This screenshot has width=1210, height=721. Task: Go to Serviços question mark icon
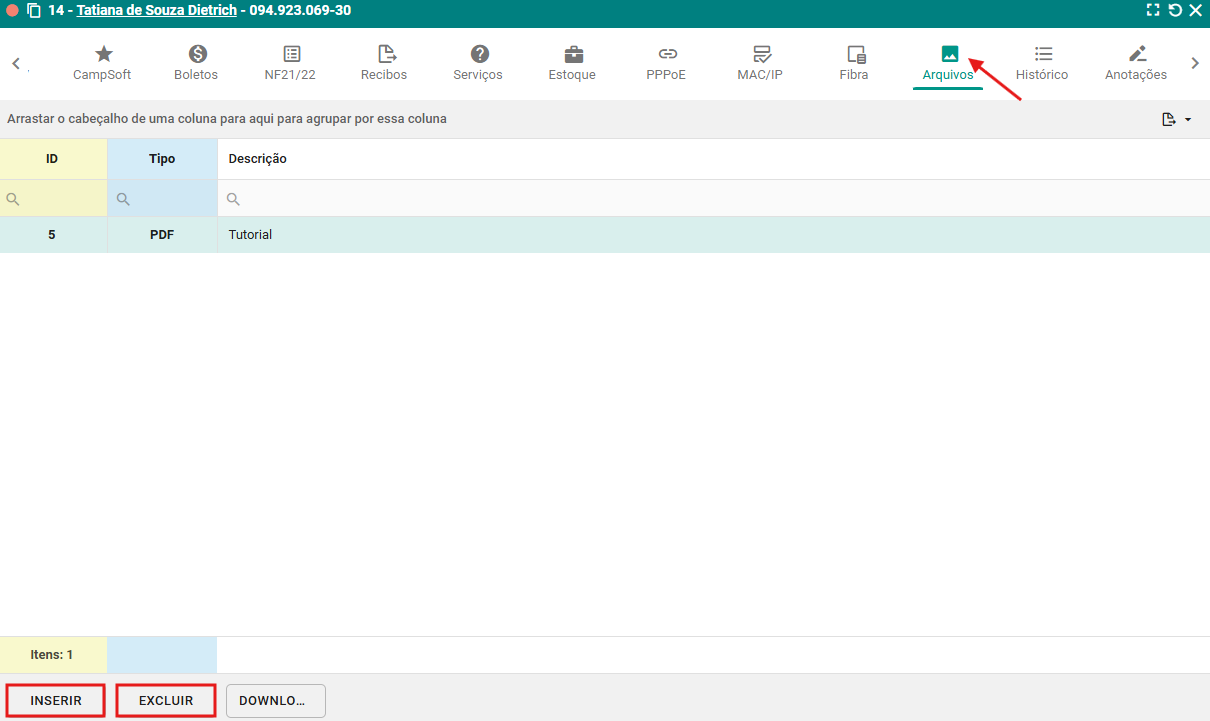click(478, 55)
